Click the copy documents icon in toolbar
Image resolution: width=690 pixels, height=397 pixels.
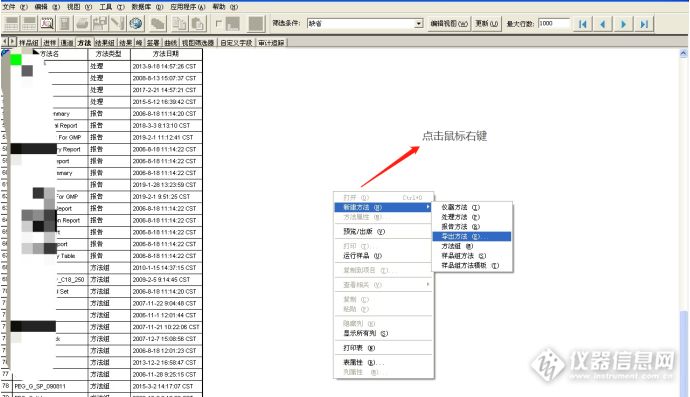179,23
